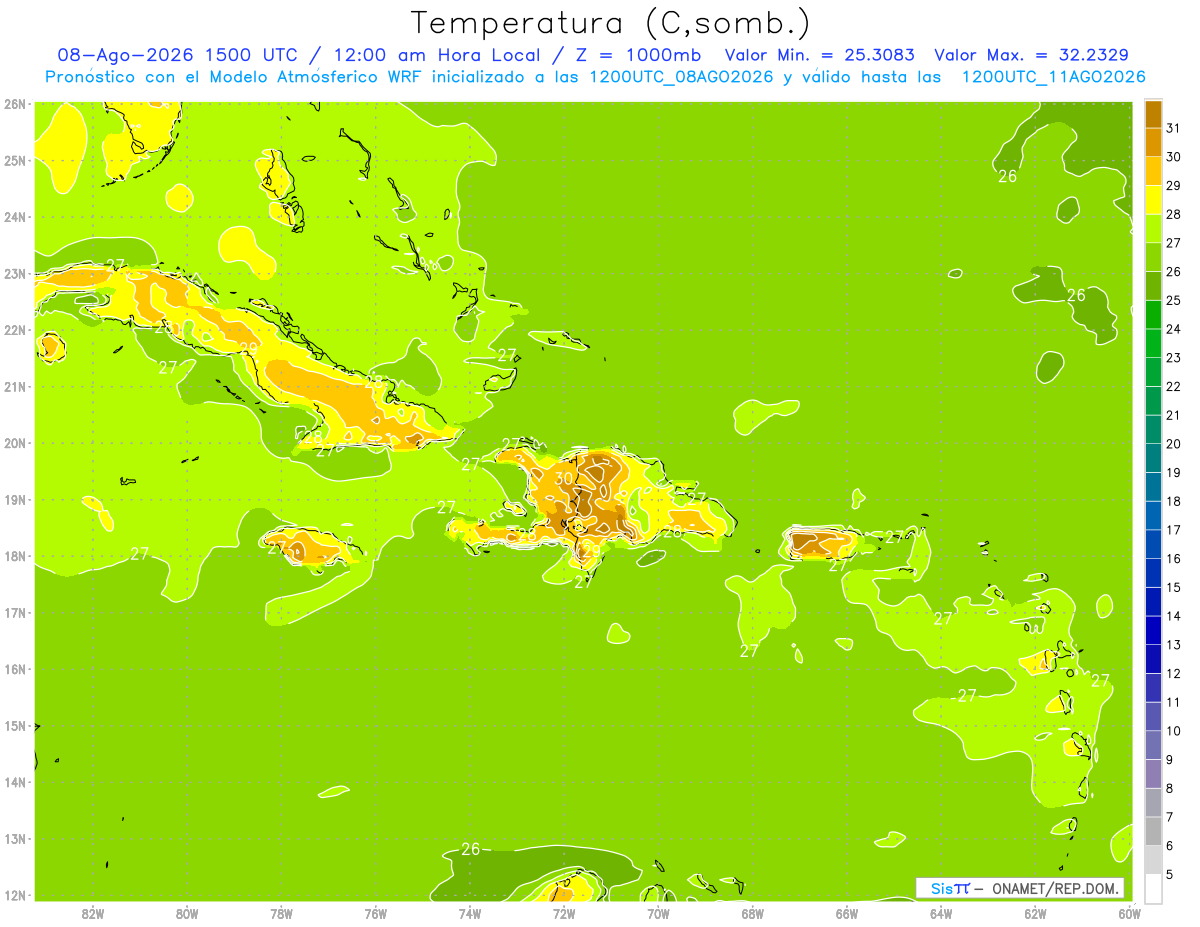
Task: Pick the dark blue swatch between 13 and 14
Action: coord(1153,631)
